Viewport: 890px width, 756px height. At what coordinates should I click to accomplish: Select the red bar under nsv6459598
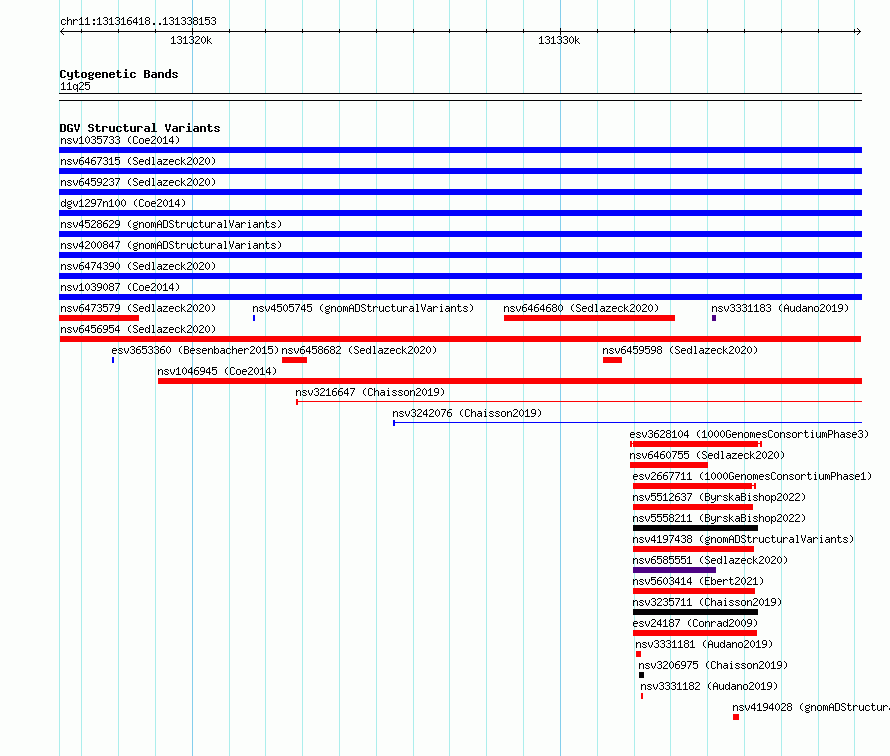(612, 360)
